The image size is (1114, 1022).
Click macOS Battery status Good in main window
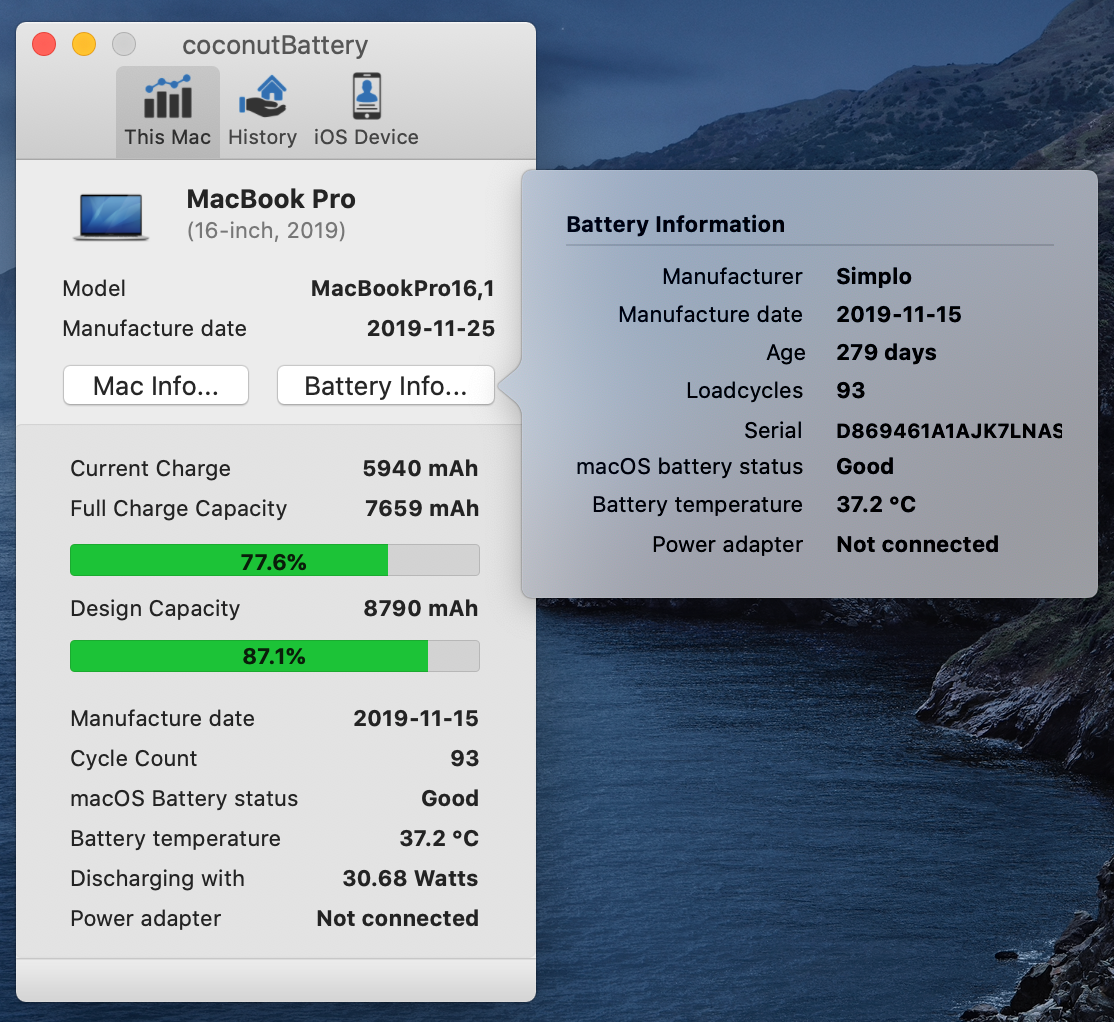(x=450, y=798)
